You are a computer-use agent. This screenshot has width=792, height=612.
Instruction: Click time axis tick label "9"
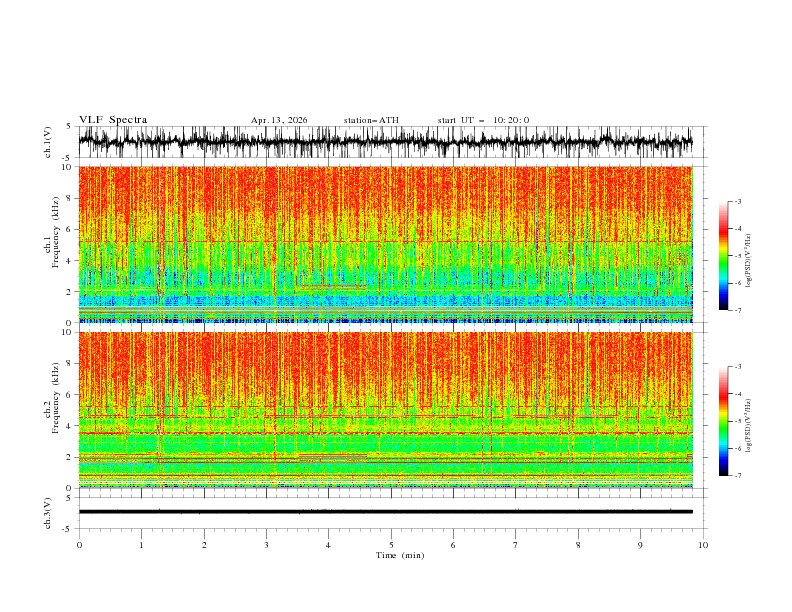click(640, 545)
